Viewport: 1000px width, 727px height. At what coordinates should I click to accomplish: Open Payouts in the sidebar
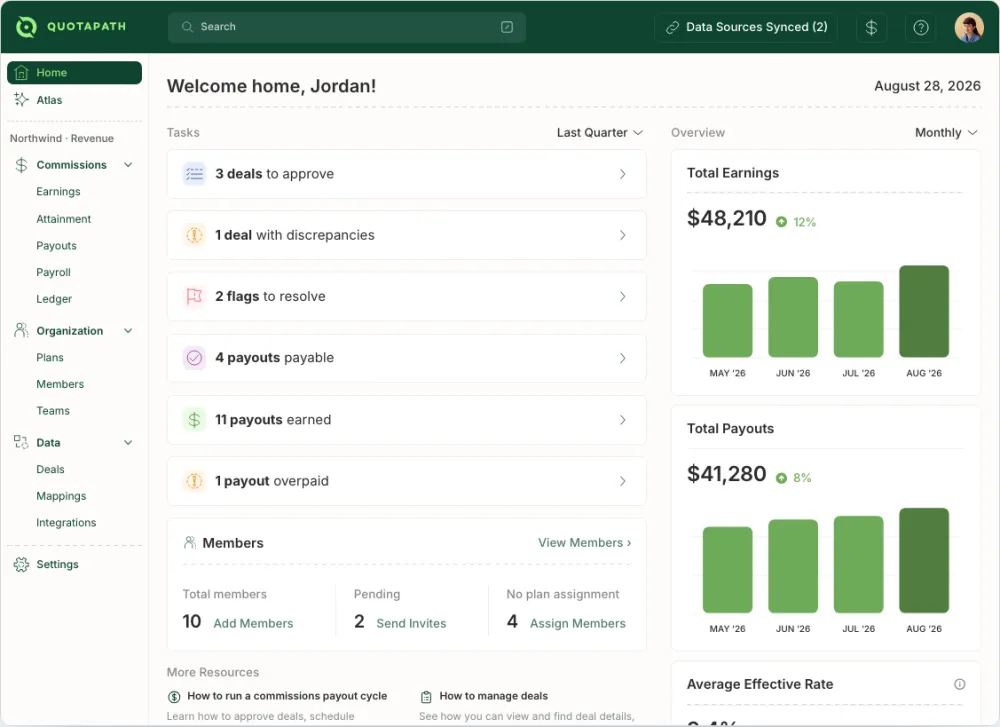point(56,246)
